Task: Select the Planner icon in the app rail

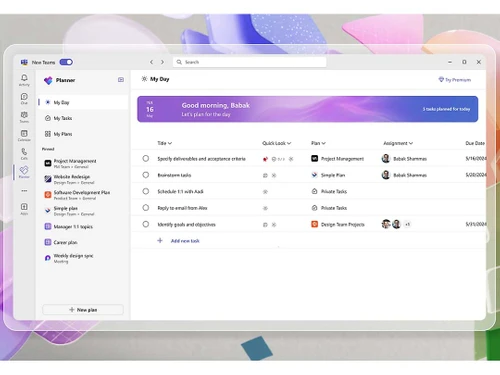Action: coord(24,170)
